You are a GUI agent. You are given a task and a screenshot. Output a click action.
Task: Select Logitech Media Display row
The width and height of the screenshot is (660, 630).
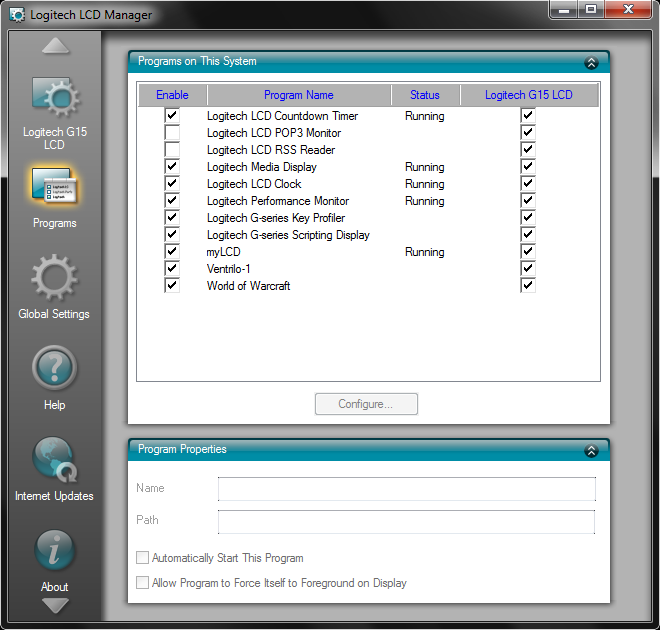[x=368, y=167]
